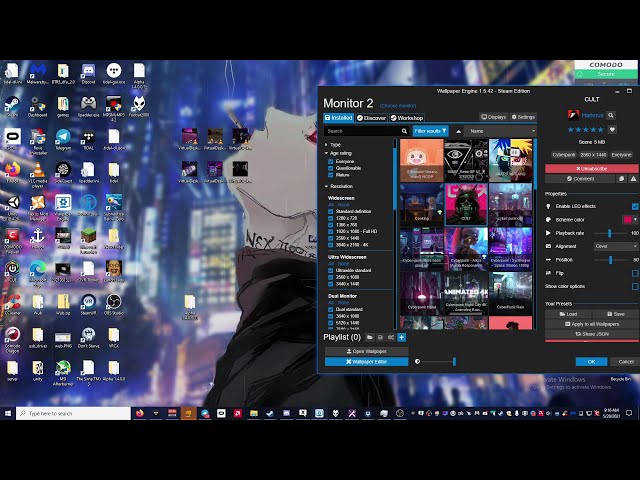Open MSI Afterburner desktop shortcut

[x=63, y=373]
